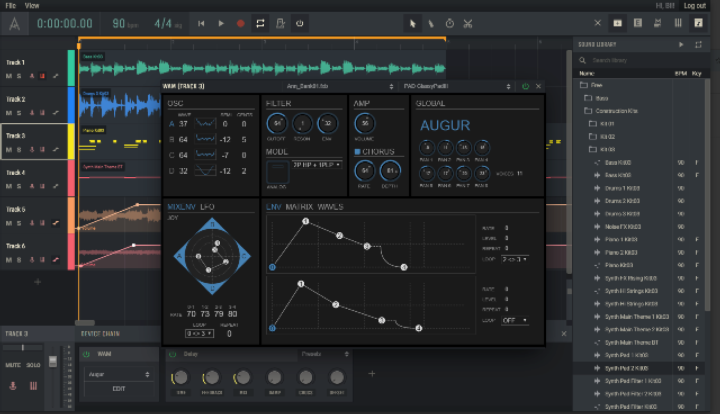Screen dimensions: 720x414
Task: Mute Track 1 with its M button
Action: click(x=9, y=76)
